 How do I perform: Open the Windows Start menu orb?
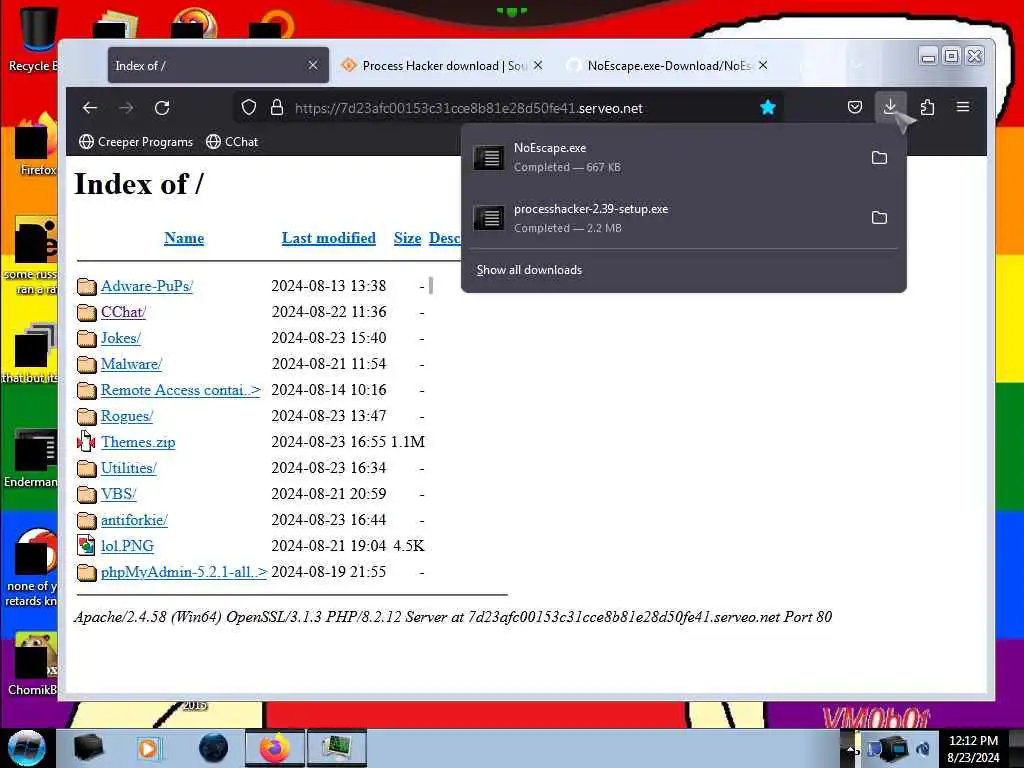coord(27,748)
